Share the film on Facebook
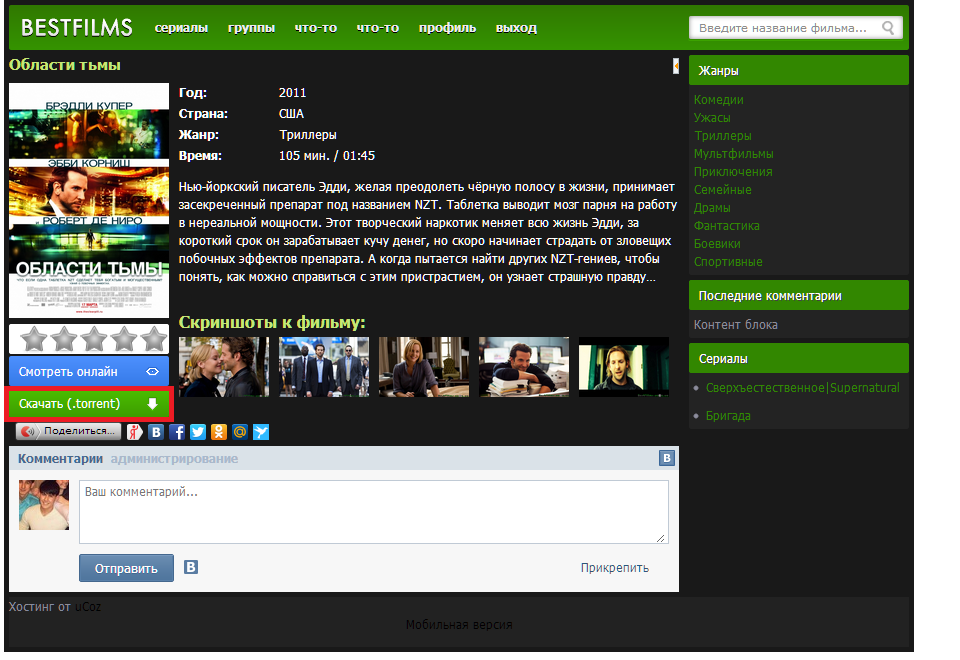 [177, 432]
